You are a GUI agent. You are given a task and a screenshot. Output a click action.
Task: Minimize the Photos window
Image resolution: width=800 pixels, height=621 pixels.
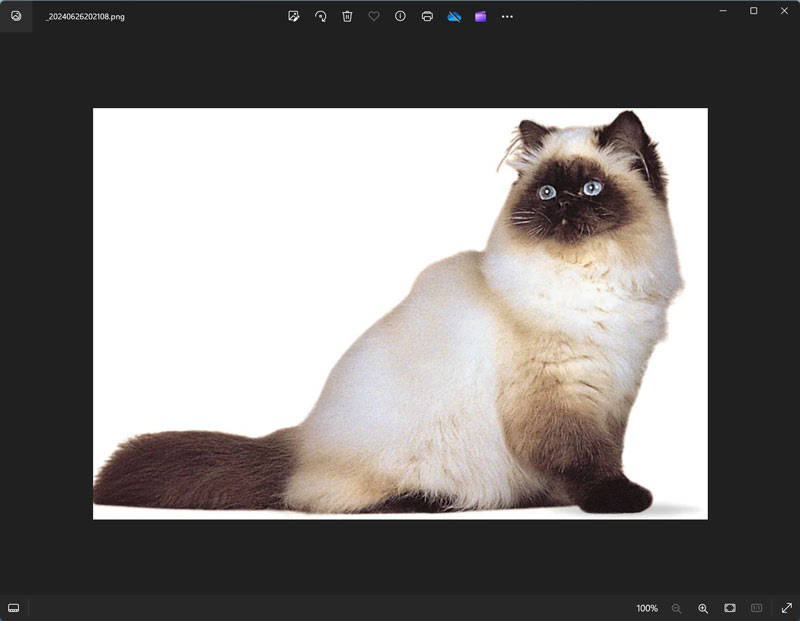point(723,11)
